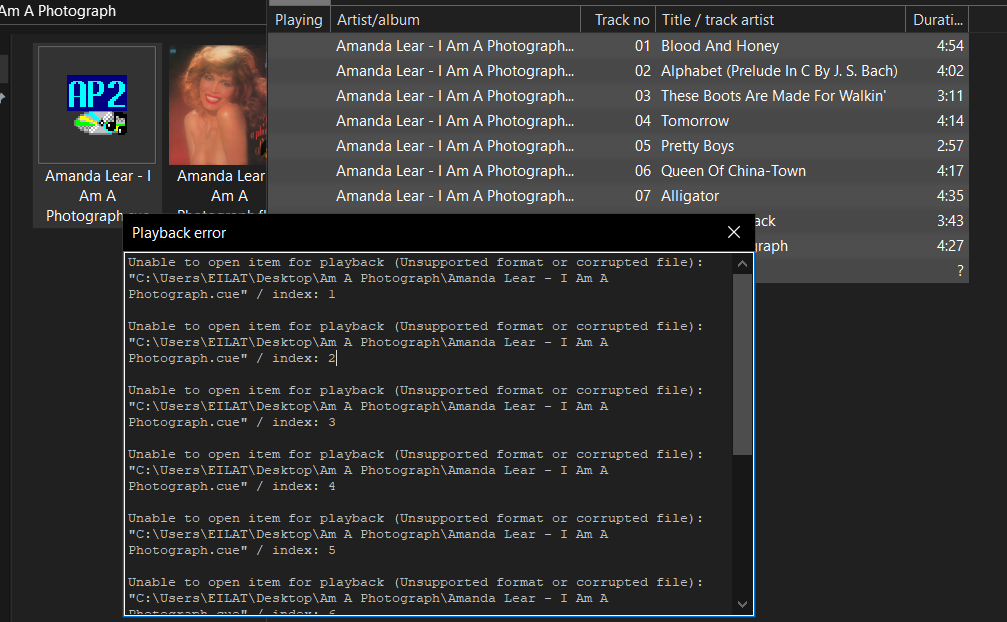Screen dimensions: 1007x622
Task: Open the AP2 cue file icon
Action: 97,105
